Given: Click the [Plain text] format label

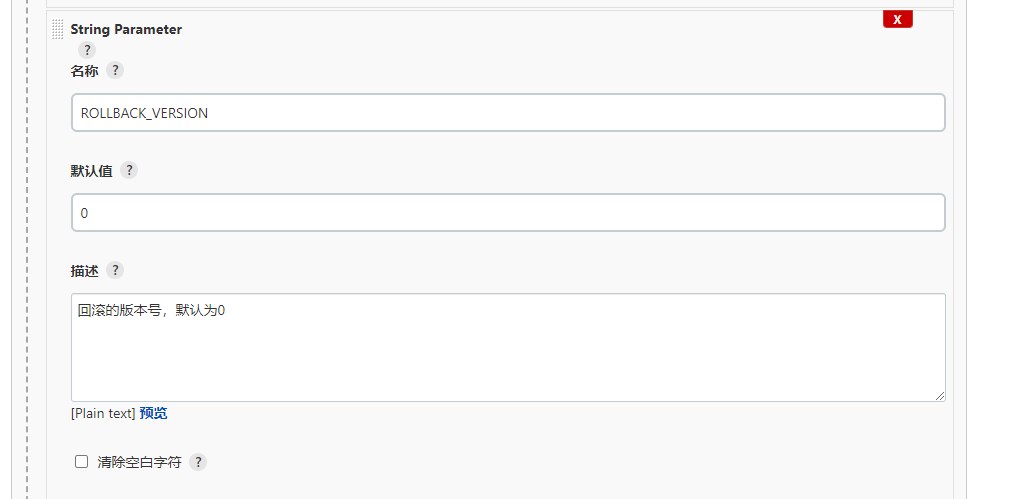Looking at the screenshot, I should point(103,414).
